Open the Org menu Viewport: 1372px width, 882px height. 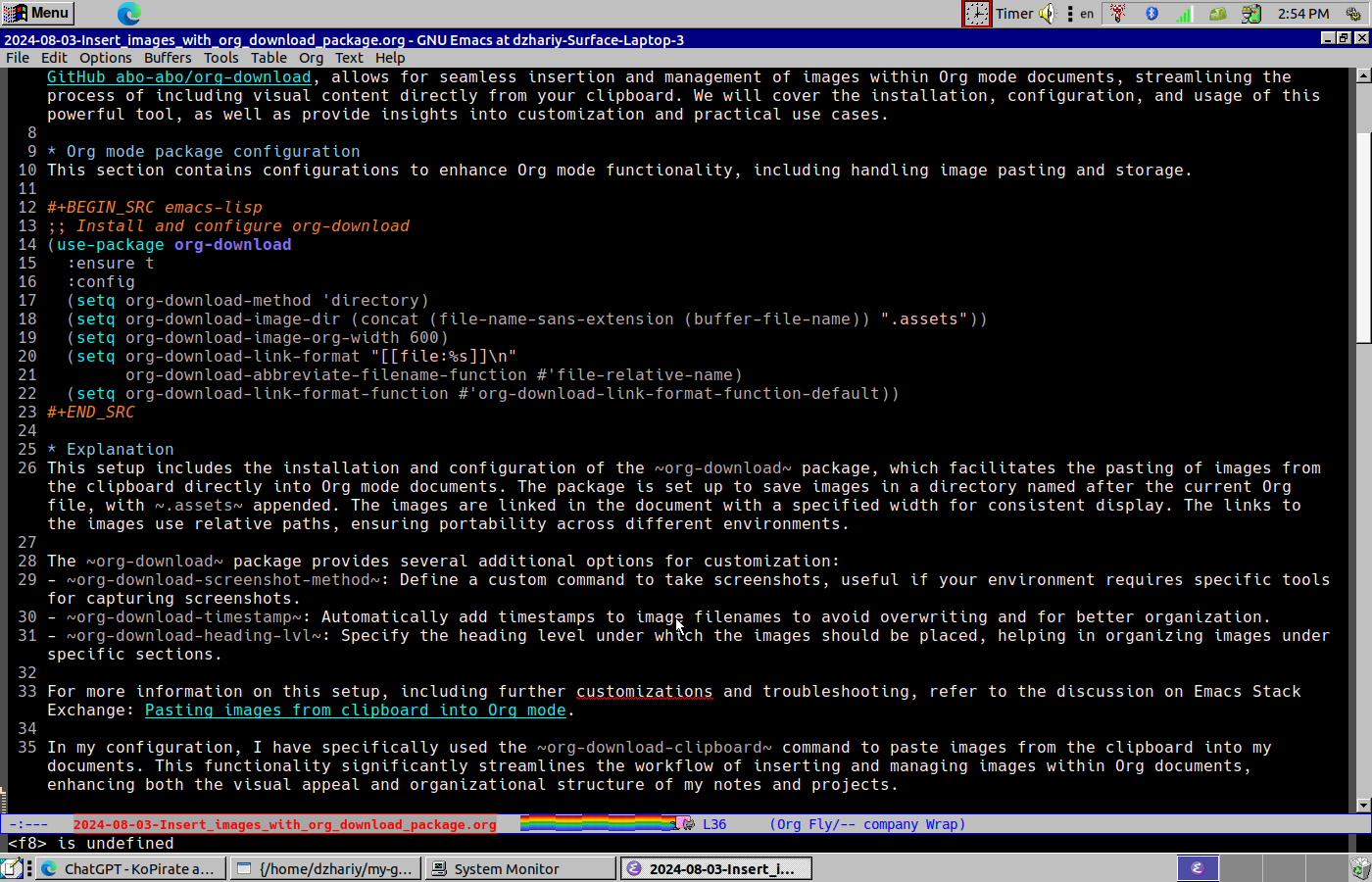(311, 58)
